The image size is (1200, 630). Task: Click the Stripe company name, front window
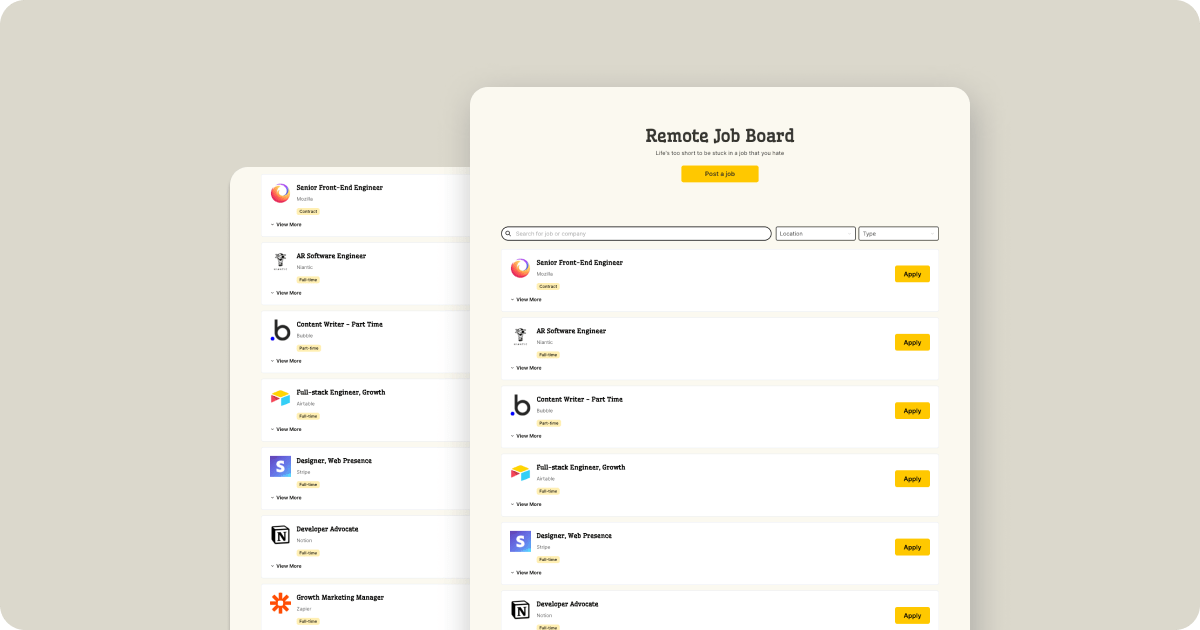coord(544,547)
